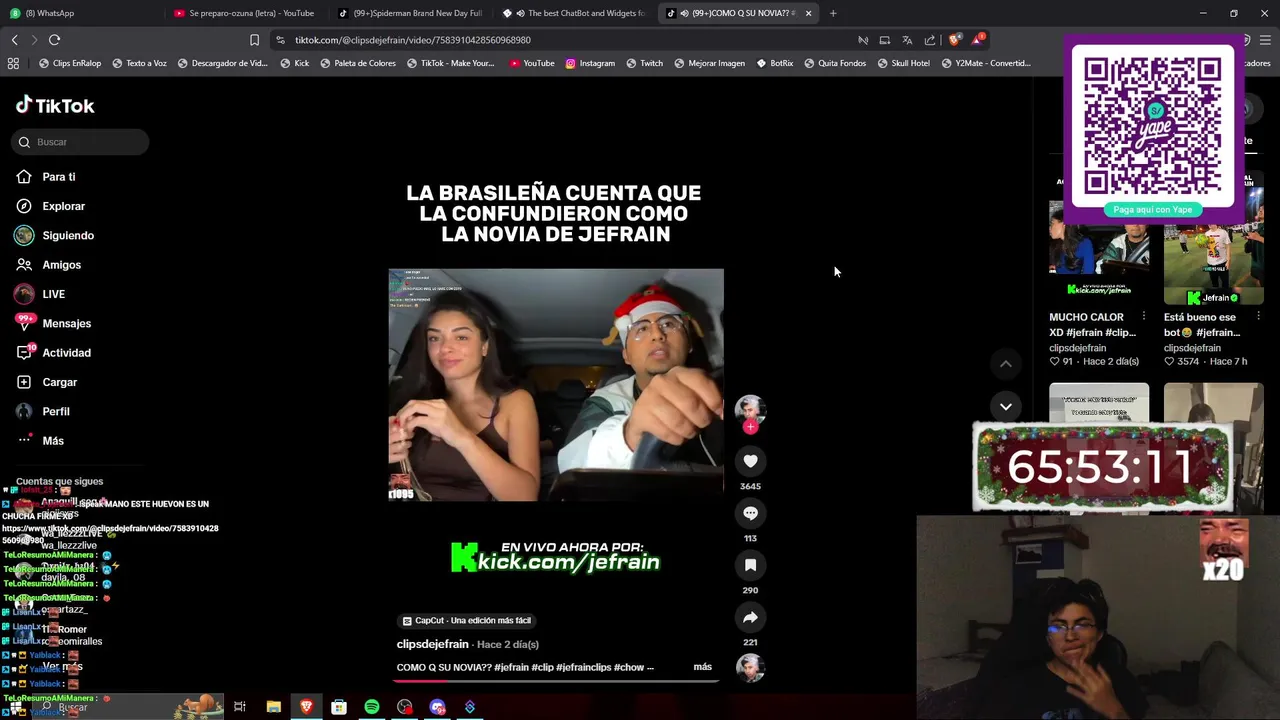Screen dimensions: 1280x720
Task: Open Quita Fondos bookmark
Action: pyautogui.click(x=835, y=63)
